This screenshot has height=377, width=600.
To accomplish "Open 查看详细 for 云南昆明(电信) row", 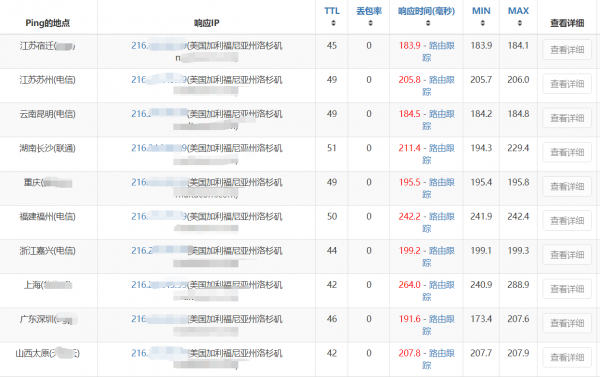I will [x=567, y=118].
